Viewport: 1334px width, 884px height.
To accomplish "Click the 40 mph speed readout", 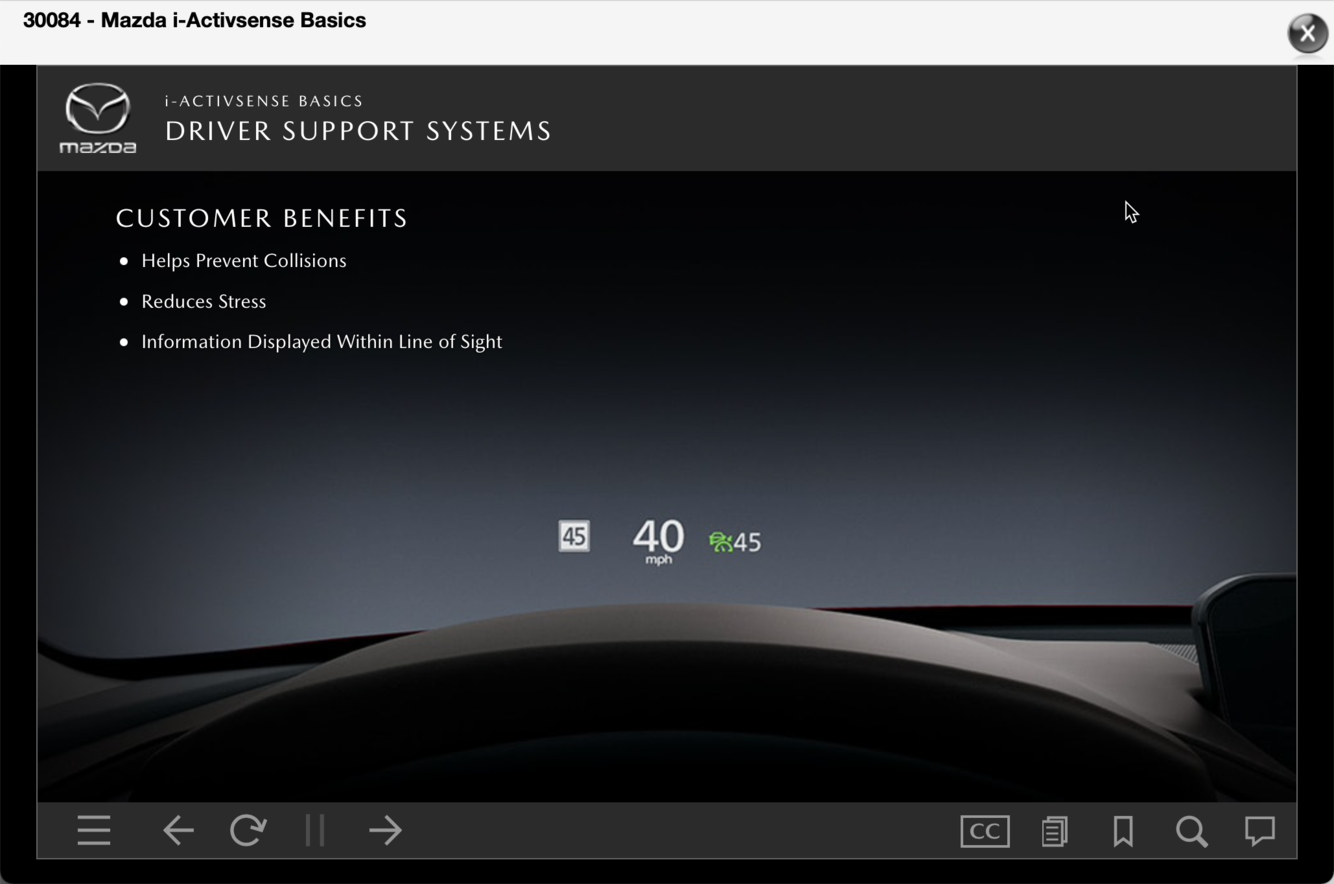I will 658,541.
